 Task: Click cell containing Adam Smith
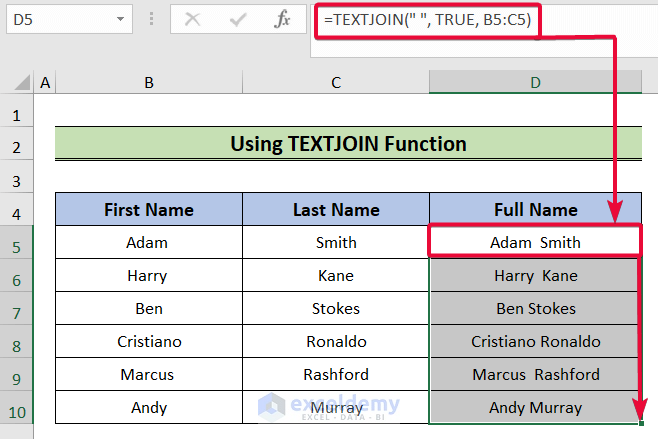tap(535, 243)
